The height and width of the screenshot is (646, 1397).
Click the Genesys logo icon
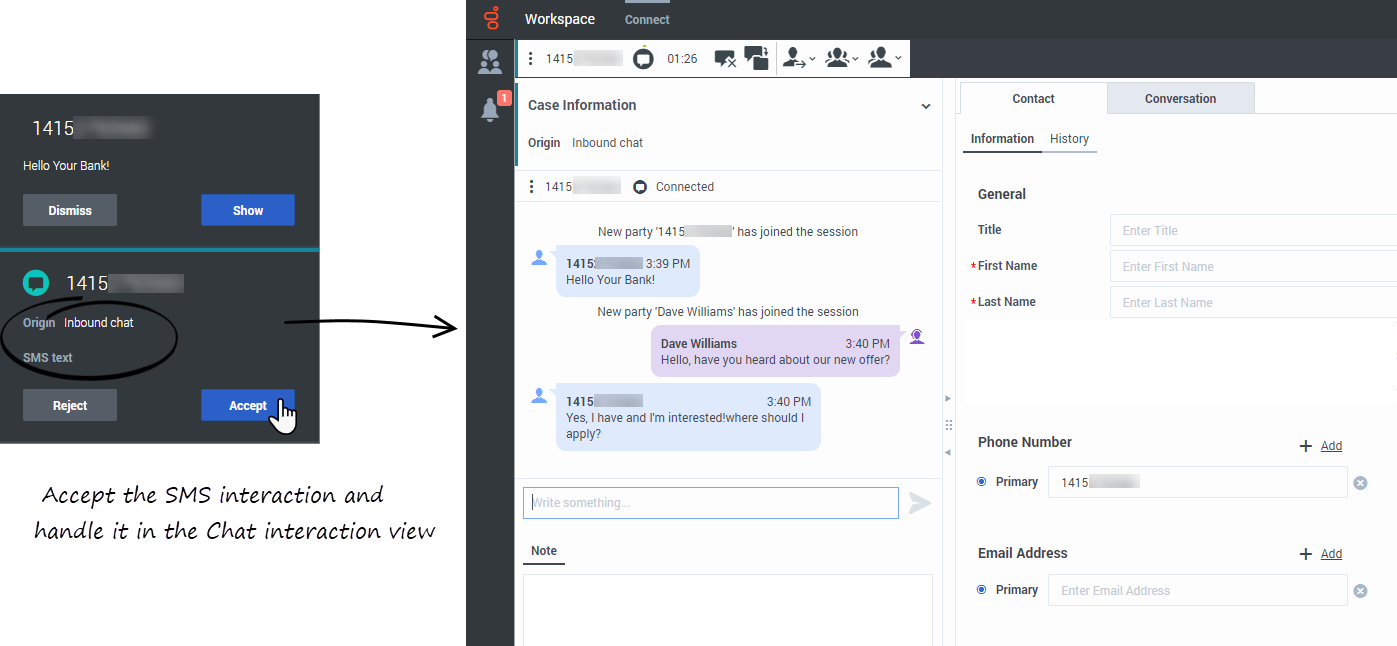click(491, 18)
